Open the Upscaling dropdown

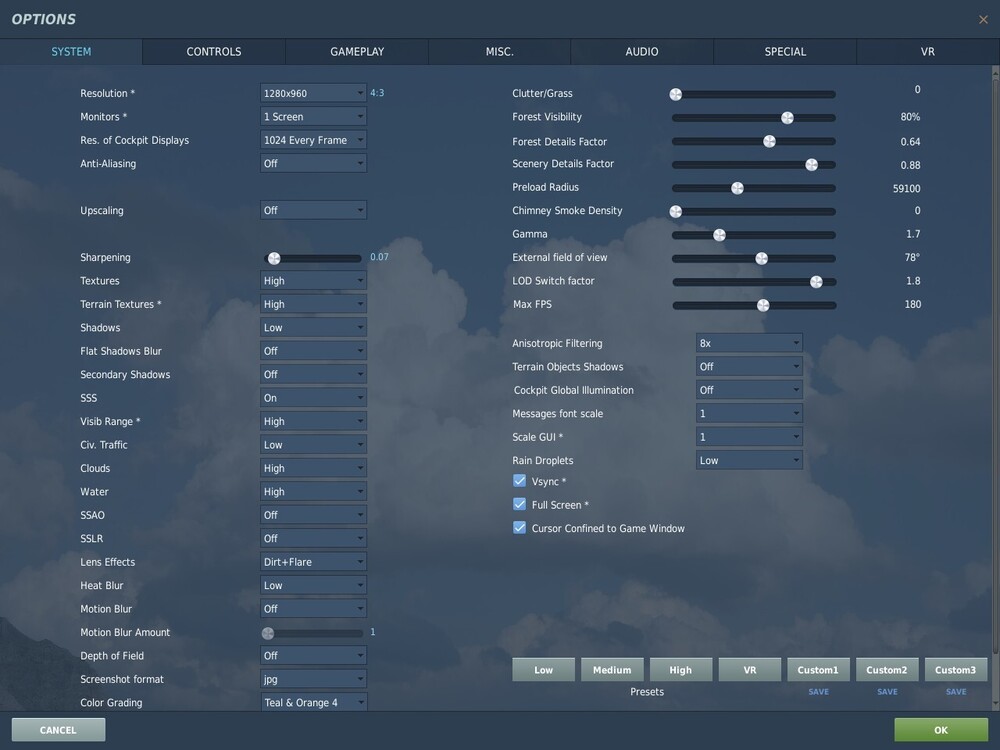313,210
